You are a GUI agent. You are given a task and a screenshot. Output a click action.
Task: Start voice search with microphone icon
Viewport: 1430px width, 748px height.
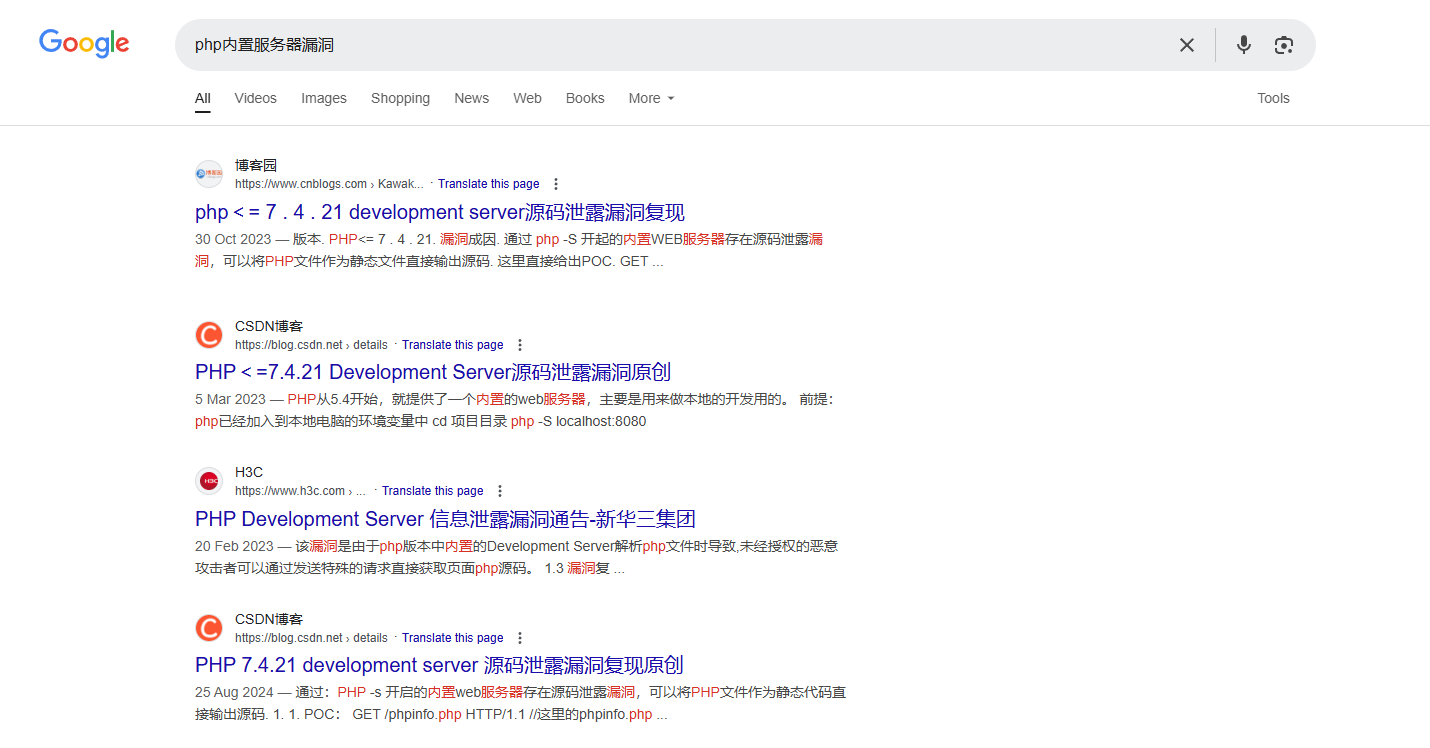tap(1243, 45)
